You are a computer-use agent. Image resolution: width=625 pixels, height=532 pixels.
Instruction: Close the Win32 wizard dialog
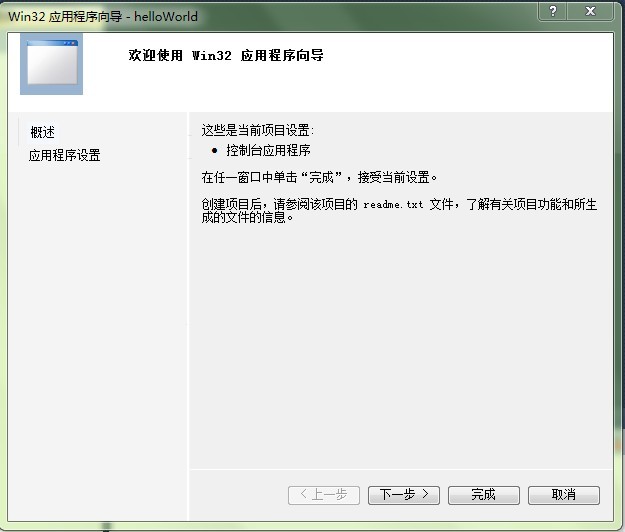click(590, 11)
